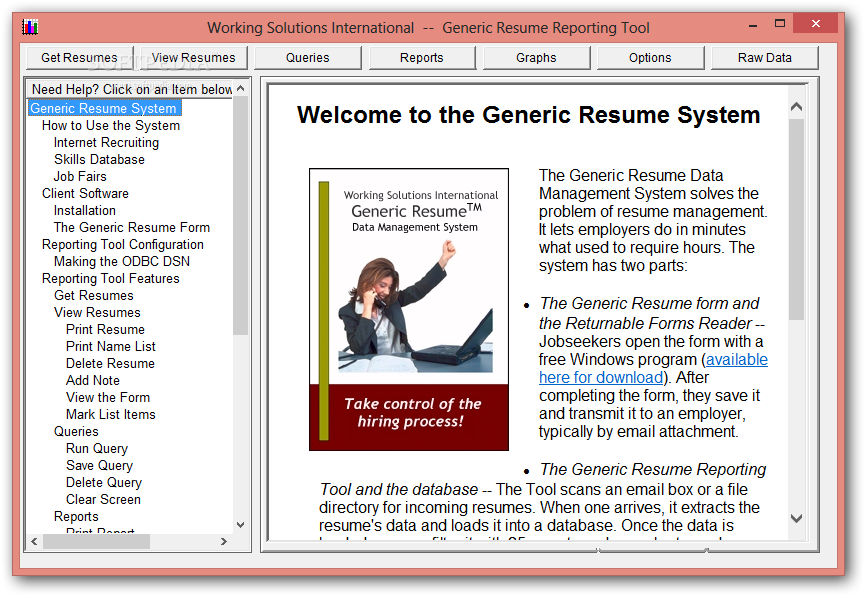The height and width of the screenshot is (596, 865).
Task: Click help tree scroll left arrow
Action: tap(34, 541)
